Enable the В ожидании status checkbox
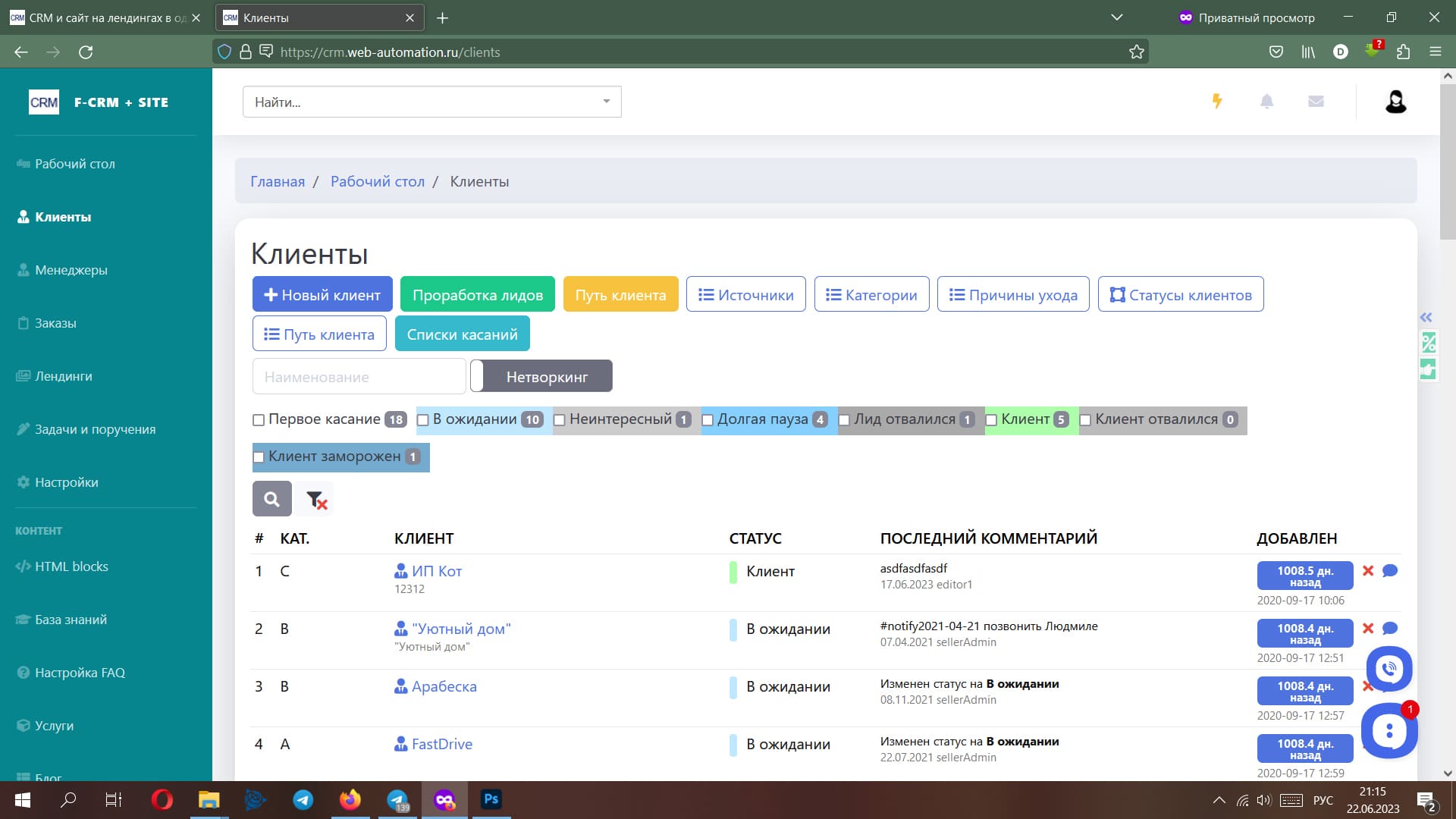The width and height of the screenshot is (1456, 819). (423, 420)
